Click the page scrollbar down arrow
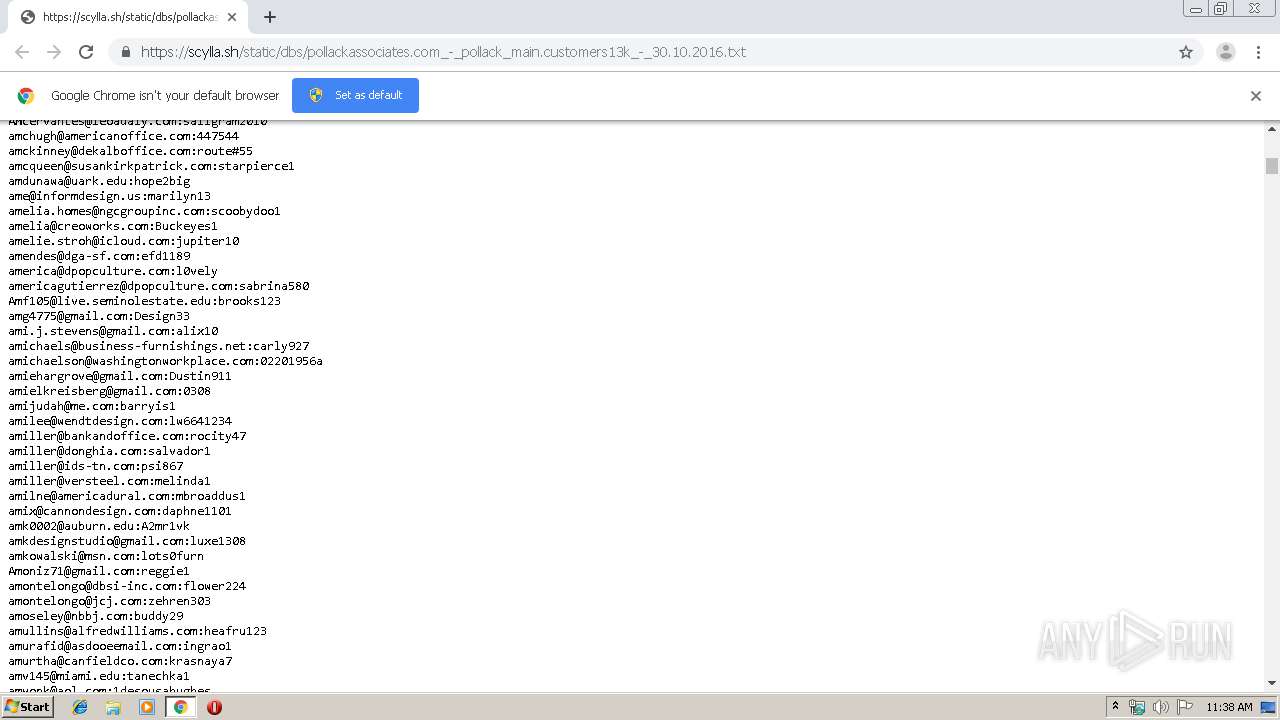This screenshot has height=720, width=1280. click(x=1272, y=683)
